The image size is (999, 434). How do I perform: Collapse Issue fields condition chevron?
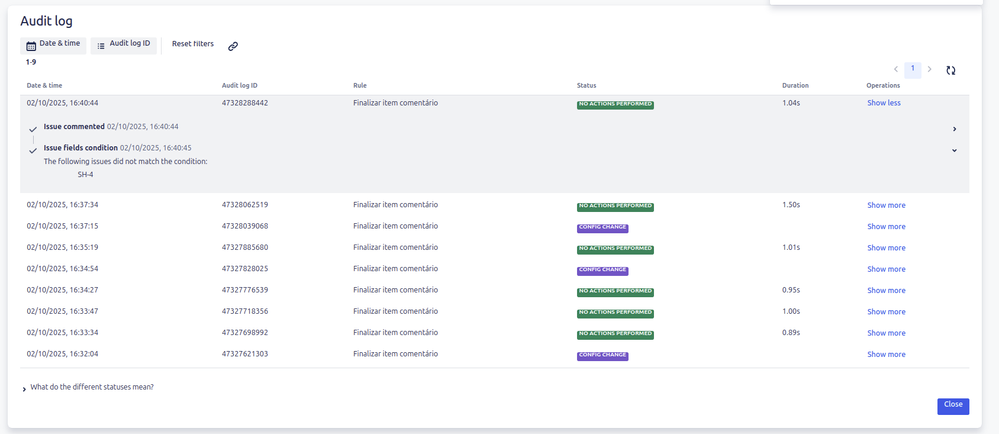pyautogui.click(x=954, y=150)
